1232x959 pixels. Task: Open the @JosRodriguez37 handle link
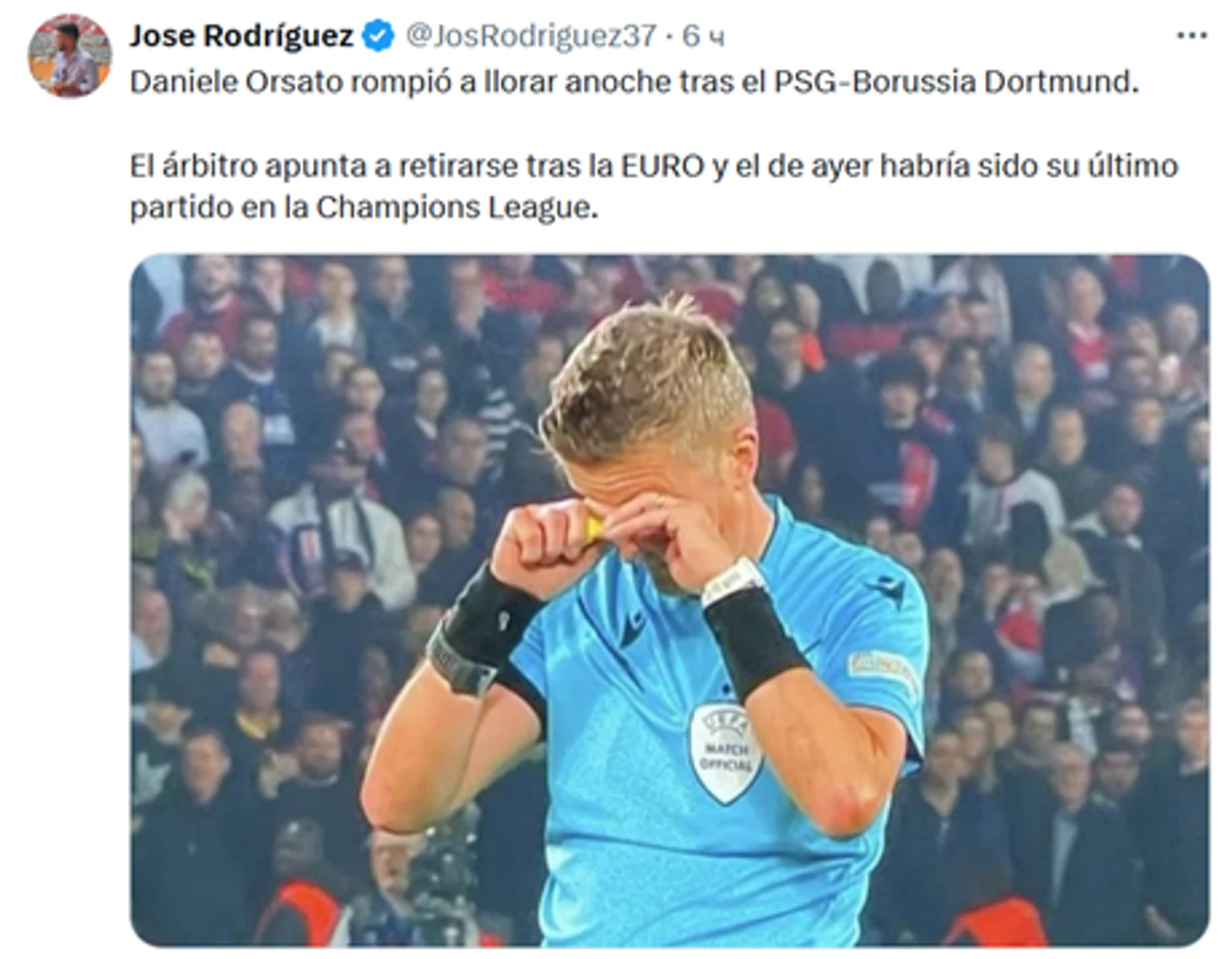531,35
